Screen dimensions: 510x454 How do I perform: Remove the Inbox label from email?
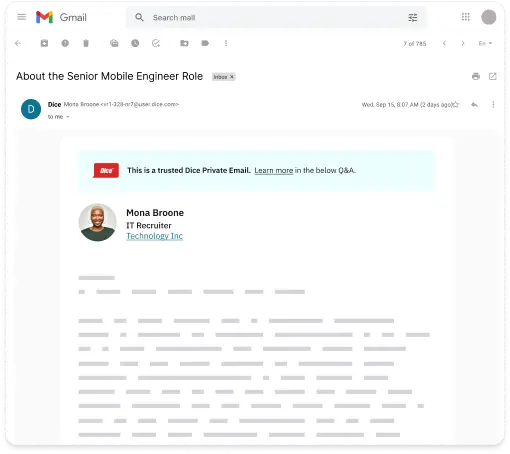(x=232, y=77)
